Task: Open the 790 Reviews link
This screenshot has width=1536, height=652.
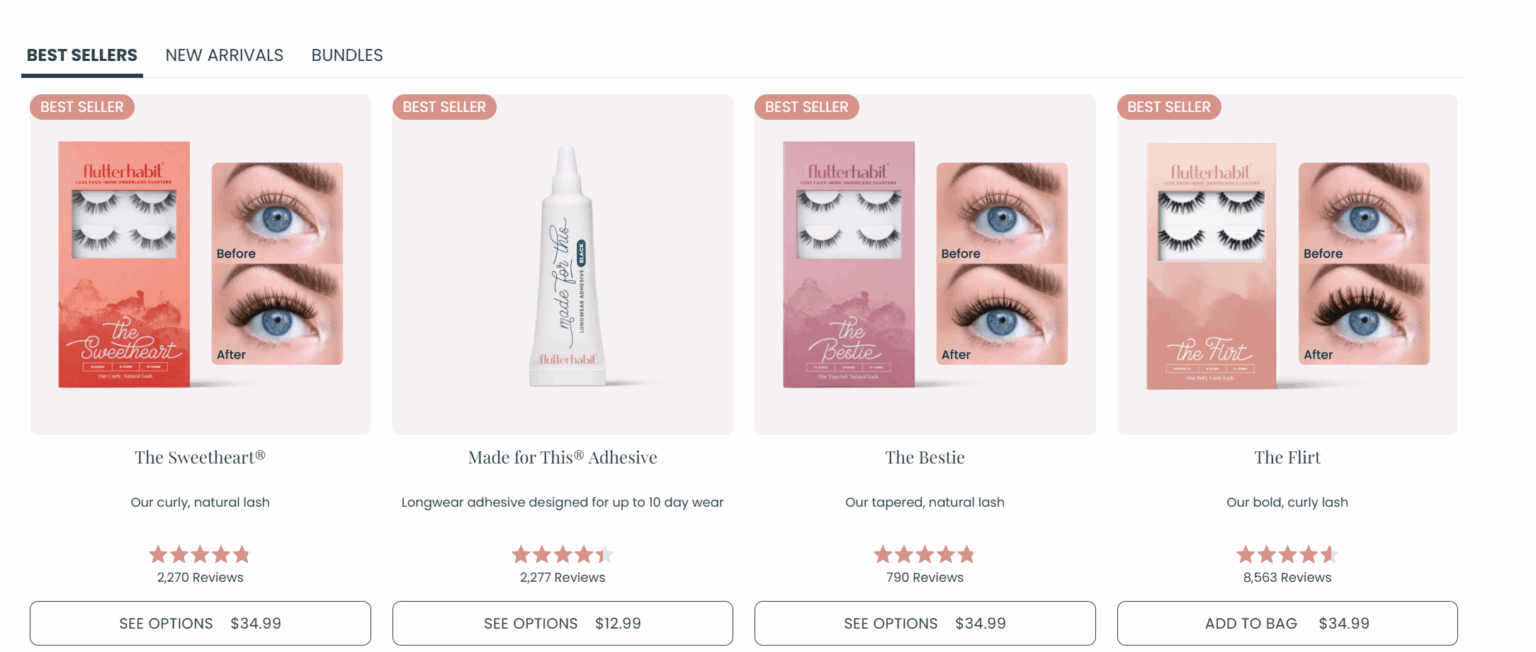Action: click(x=924, y=577)
